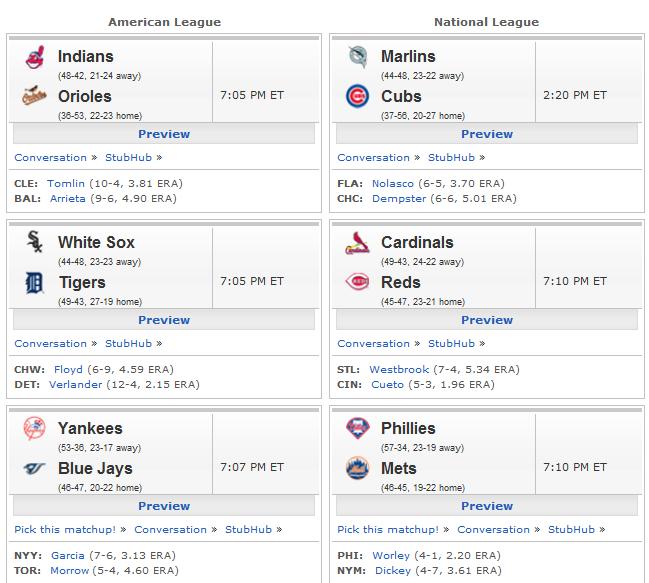Open Preview for Phillies vs Mets
649x583 pixels.
487,506
